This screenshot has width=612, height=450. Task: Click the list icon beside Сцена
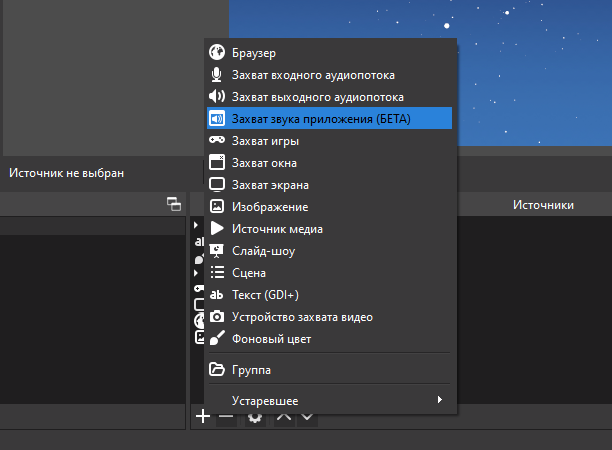tap(217, 272)
